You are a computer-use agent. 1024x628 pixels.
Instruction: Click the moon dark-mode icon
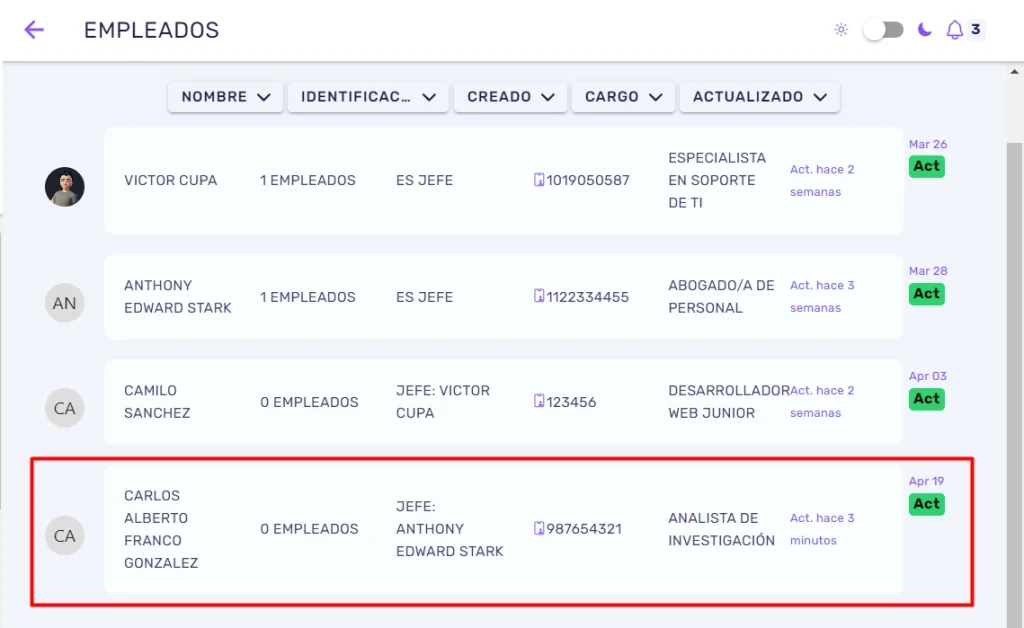pyautogui.click(x=924, y=29)
